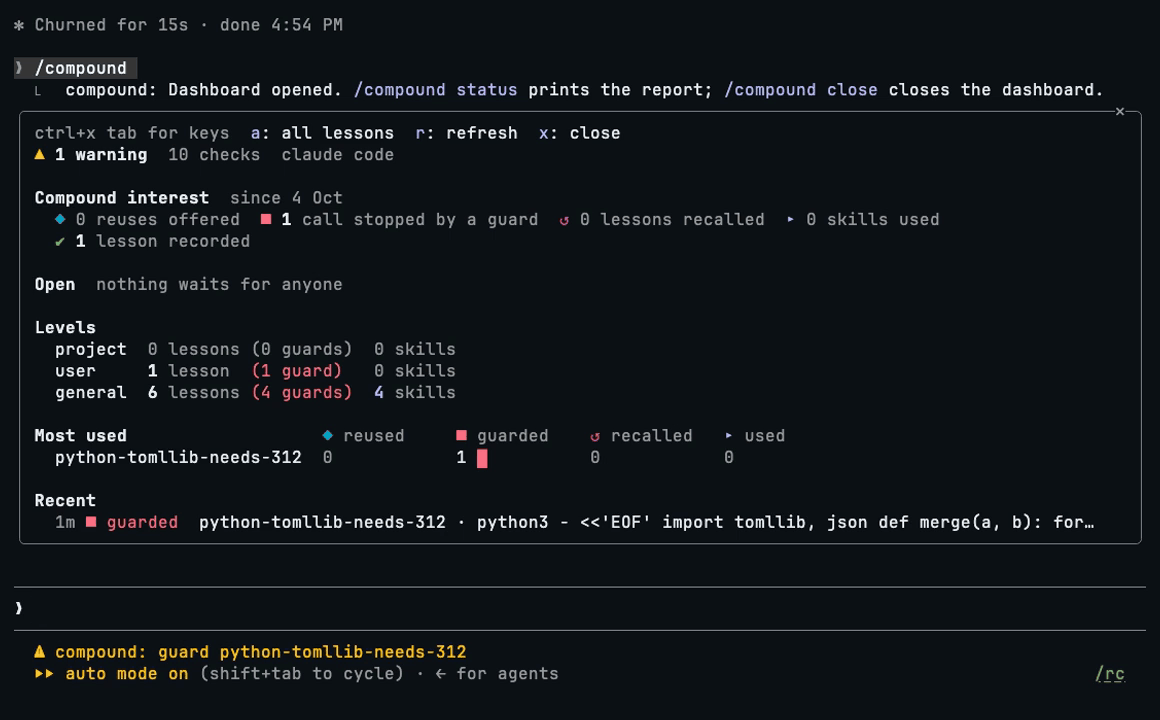Image resolution: width=1160 pixels, height=720 pixels.
Task: Click the red guarded bar for python-tomllib-needs-312
Action: point(482,458)
